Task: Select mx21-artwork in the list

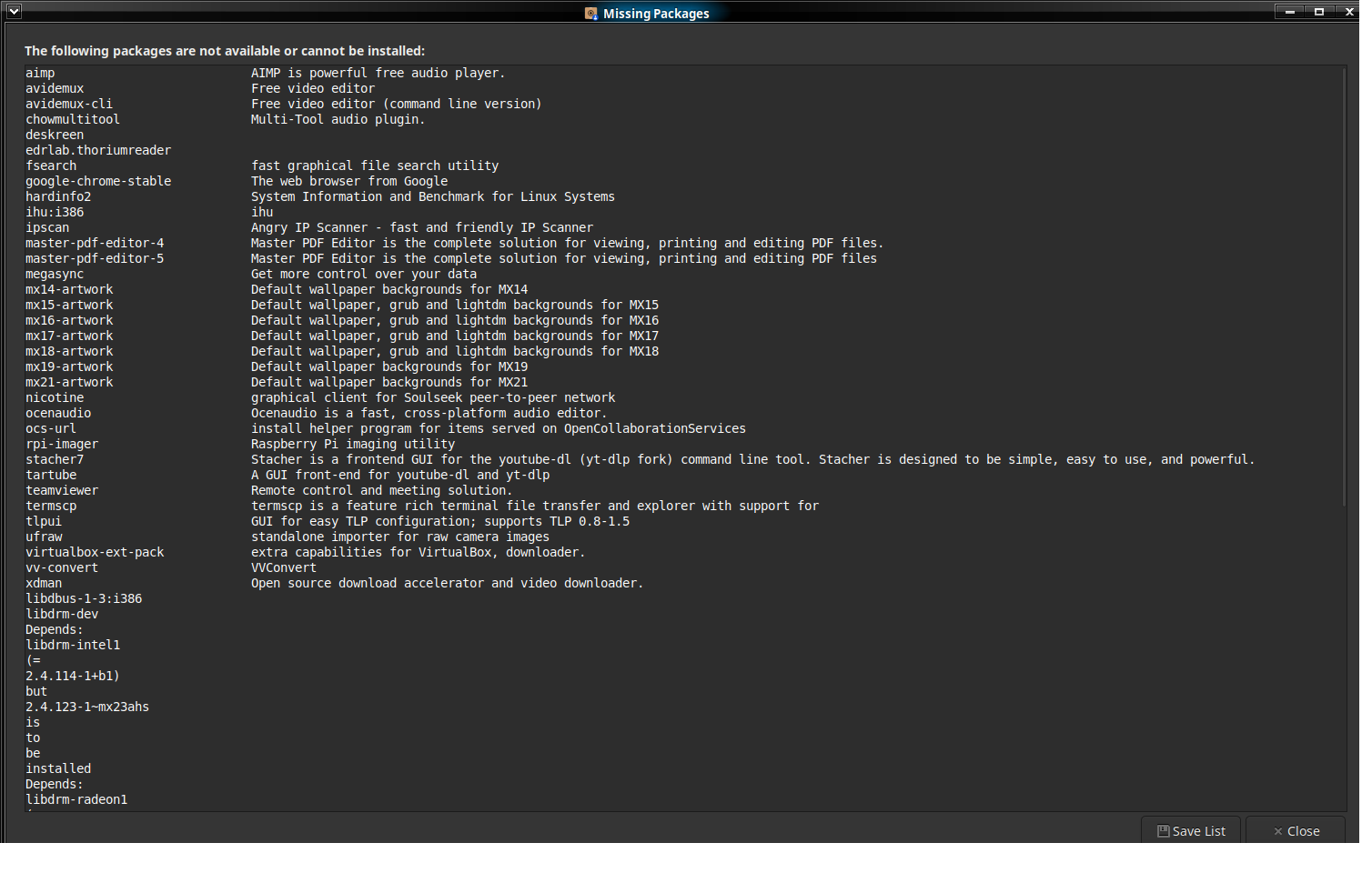Action: (x=69, y=382)
